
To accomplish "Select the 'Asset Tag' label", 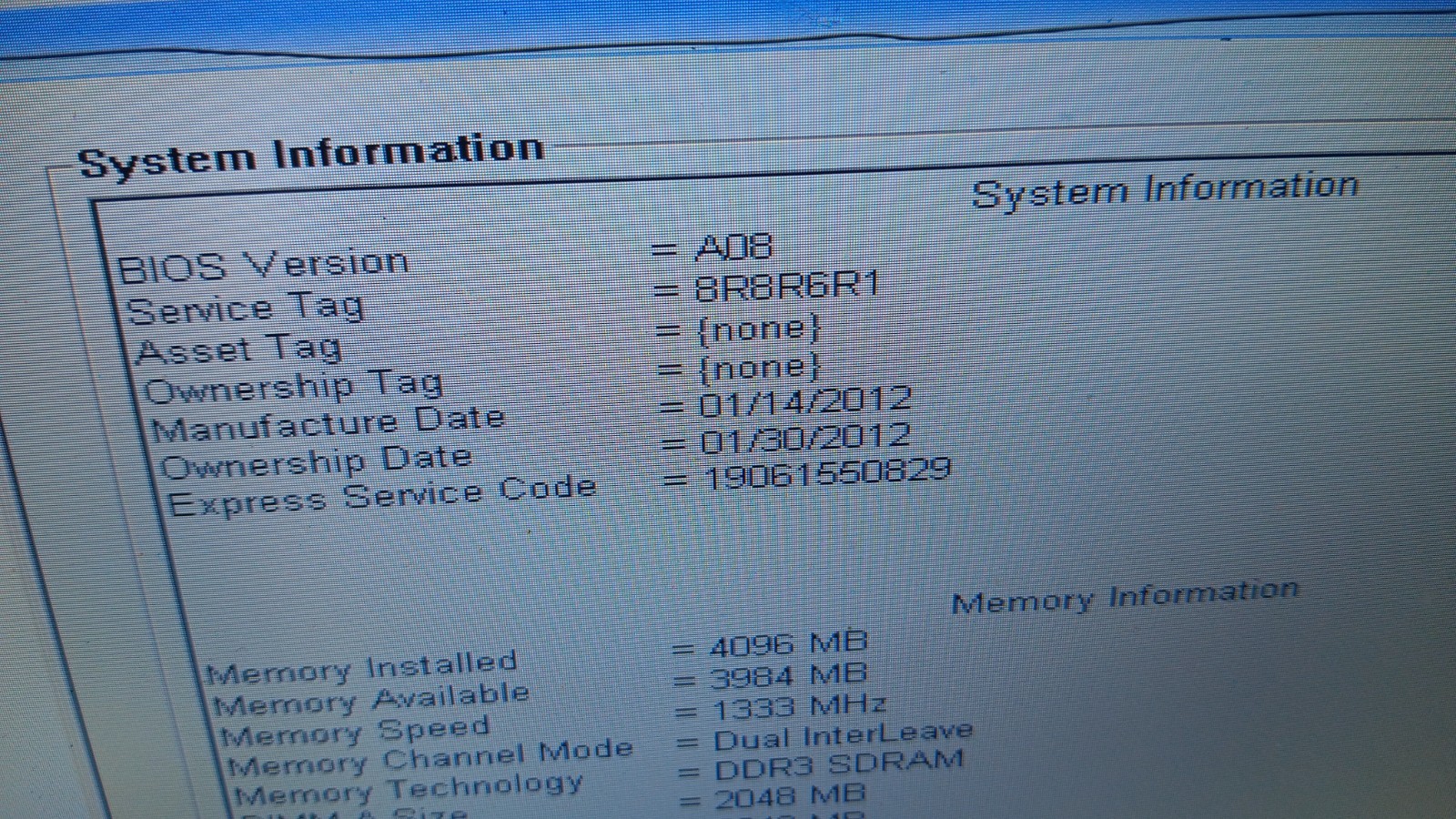I will click(239, 349).
